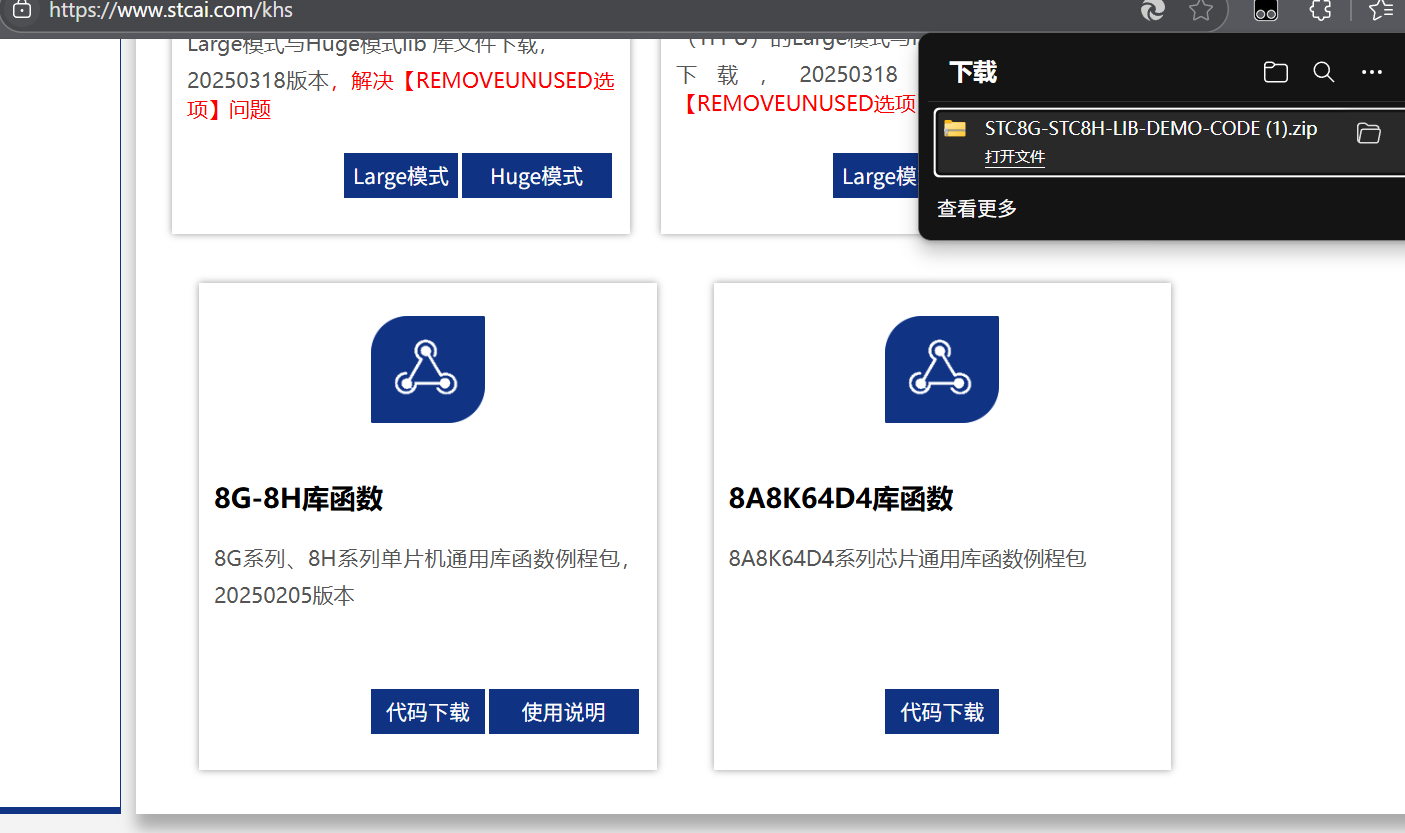Image resolution: width=1405 pixels, height=833 pixels.
Task: Click the 8G-8H库函数 card icon
Action: point(428,369)
